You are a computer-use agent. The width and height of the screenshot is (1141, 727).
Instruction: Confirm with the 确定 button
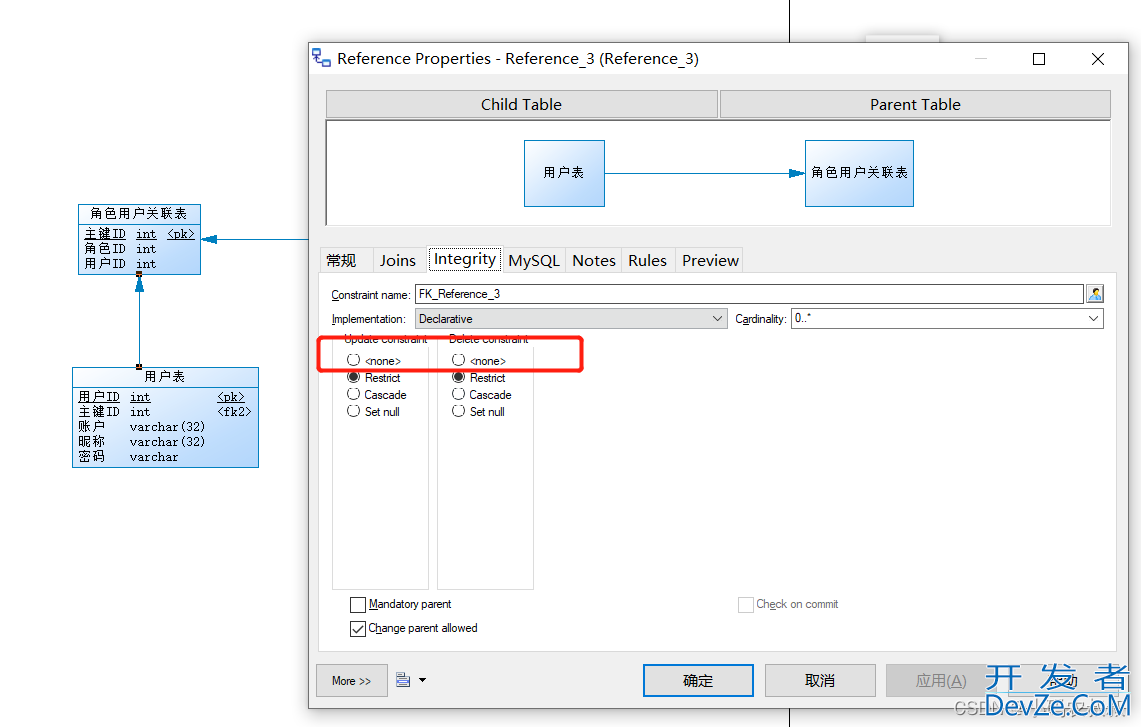click(x=699, y=680)
